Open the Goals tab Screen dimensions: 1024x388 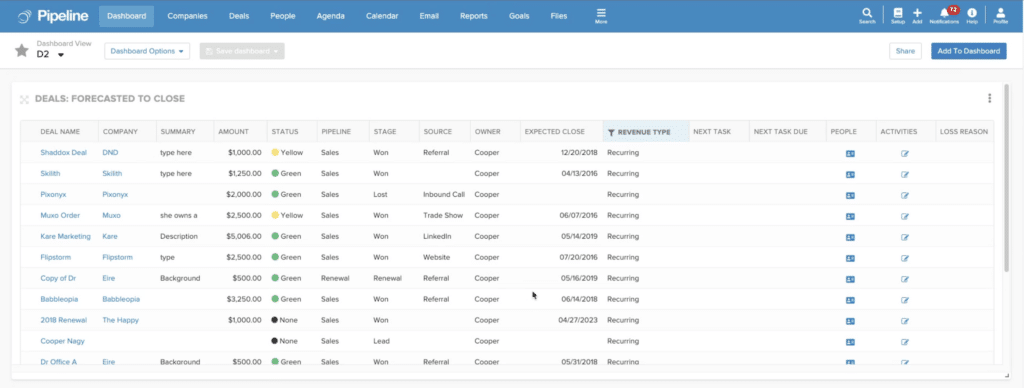[x=519, y=16]
